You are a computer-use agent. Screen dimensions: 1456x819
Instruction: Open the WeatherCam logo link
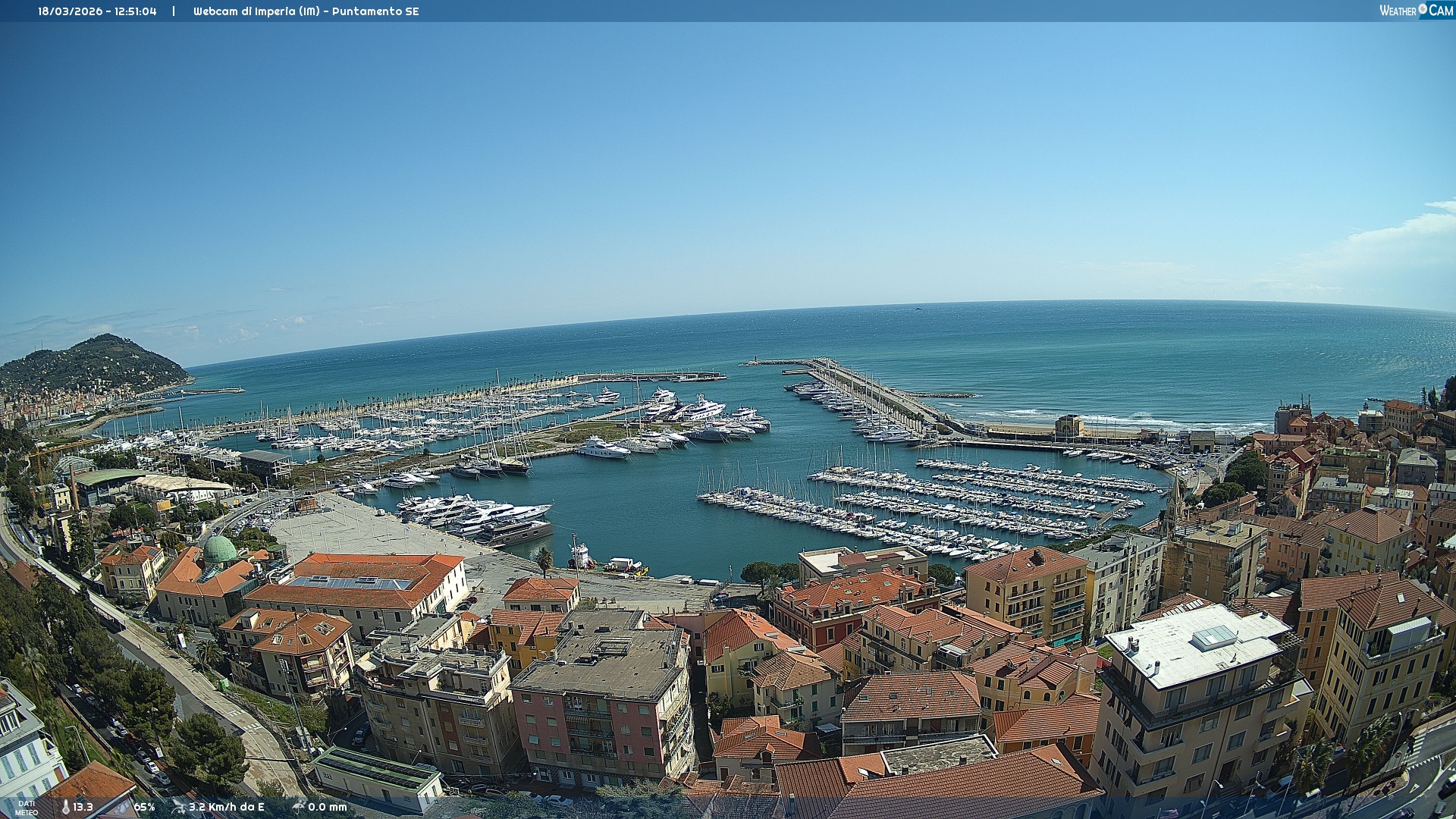[1415, 10]
